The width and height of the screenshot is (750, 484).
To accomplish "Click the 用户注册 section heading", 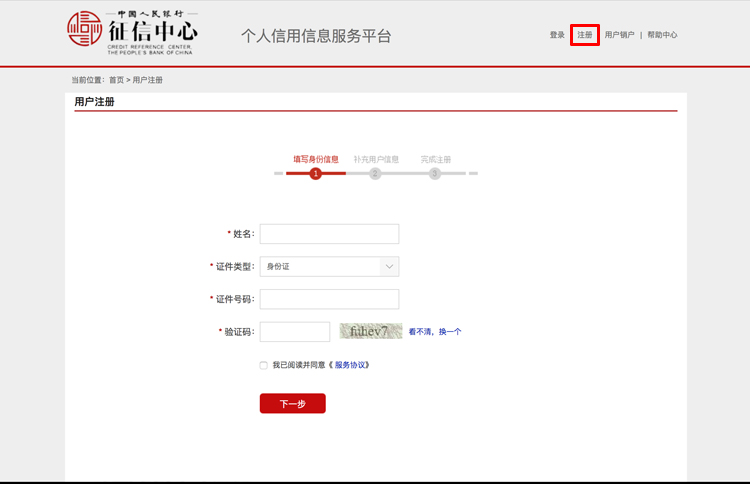I will point(94,101).
